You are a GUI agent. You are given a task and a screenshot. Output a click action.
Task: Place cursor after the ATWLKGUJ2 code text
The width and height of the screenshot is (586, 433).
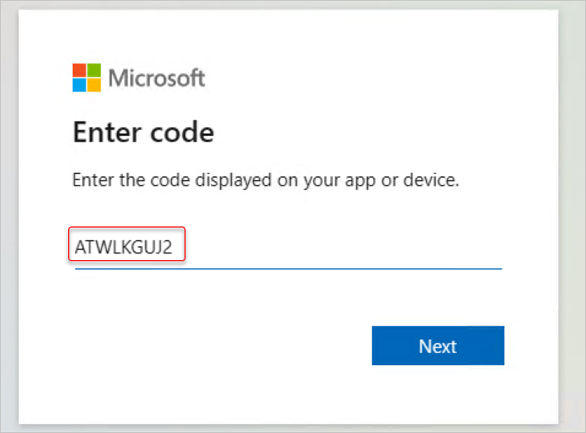[x=173, y=247]
